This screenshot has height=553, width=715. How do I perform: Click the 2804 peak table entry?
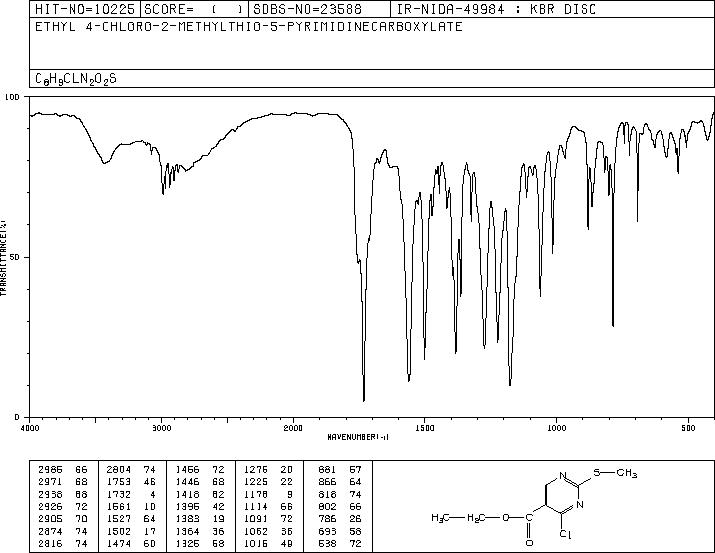(131, 470)
